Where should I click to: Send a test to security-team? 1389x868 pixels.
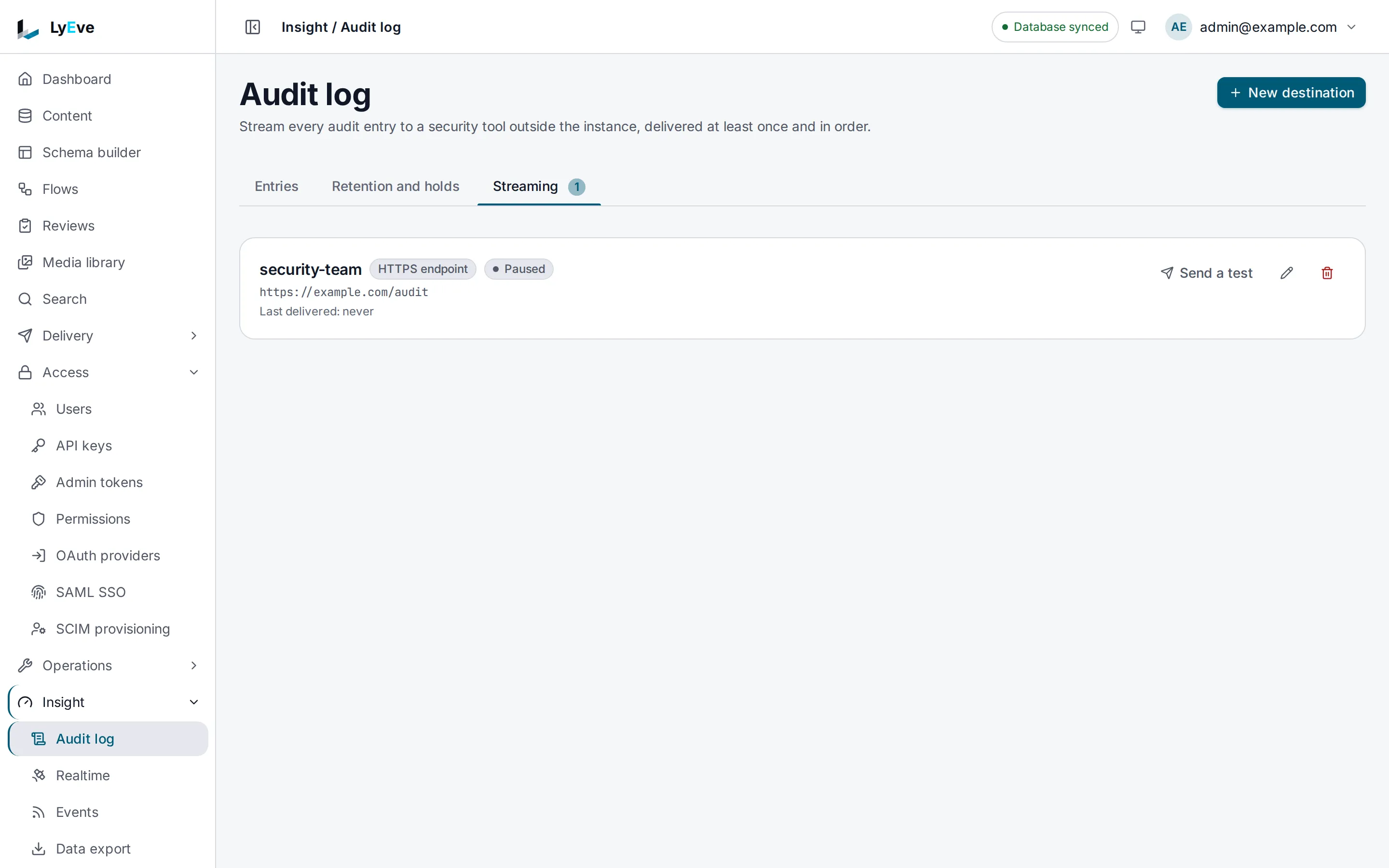[1206, 273]
